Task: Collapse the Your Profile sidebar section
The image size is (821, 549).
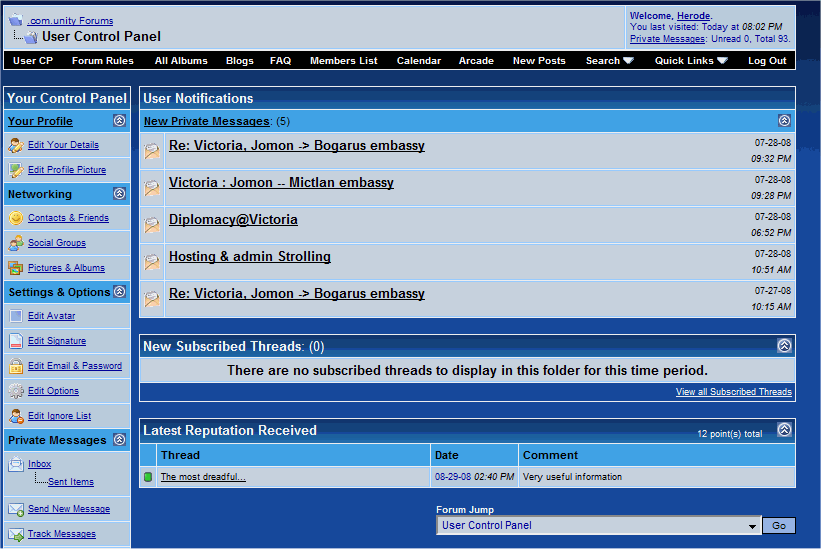Action: point(119,121)
